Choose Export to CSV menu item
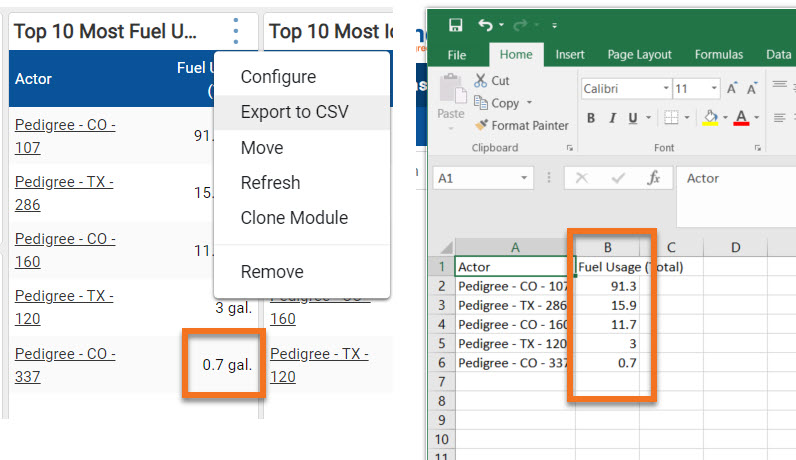This screenshot has height=460, width=796. pyautogui.click(x=302, y=112)
